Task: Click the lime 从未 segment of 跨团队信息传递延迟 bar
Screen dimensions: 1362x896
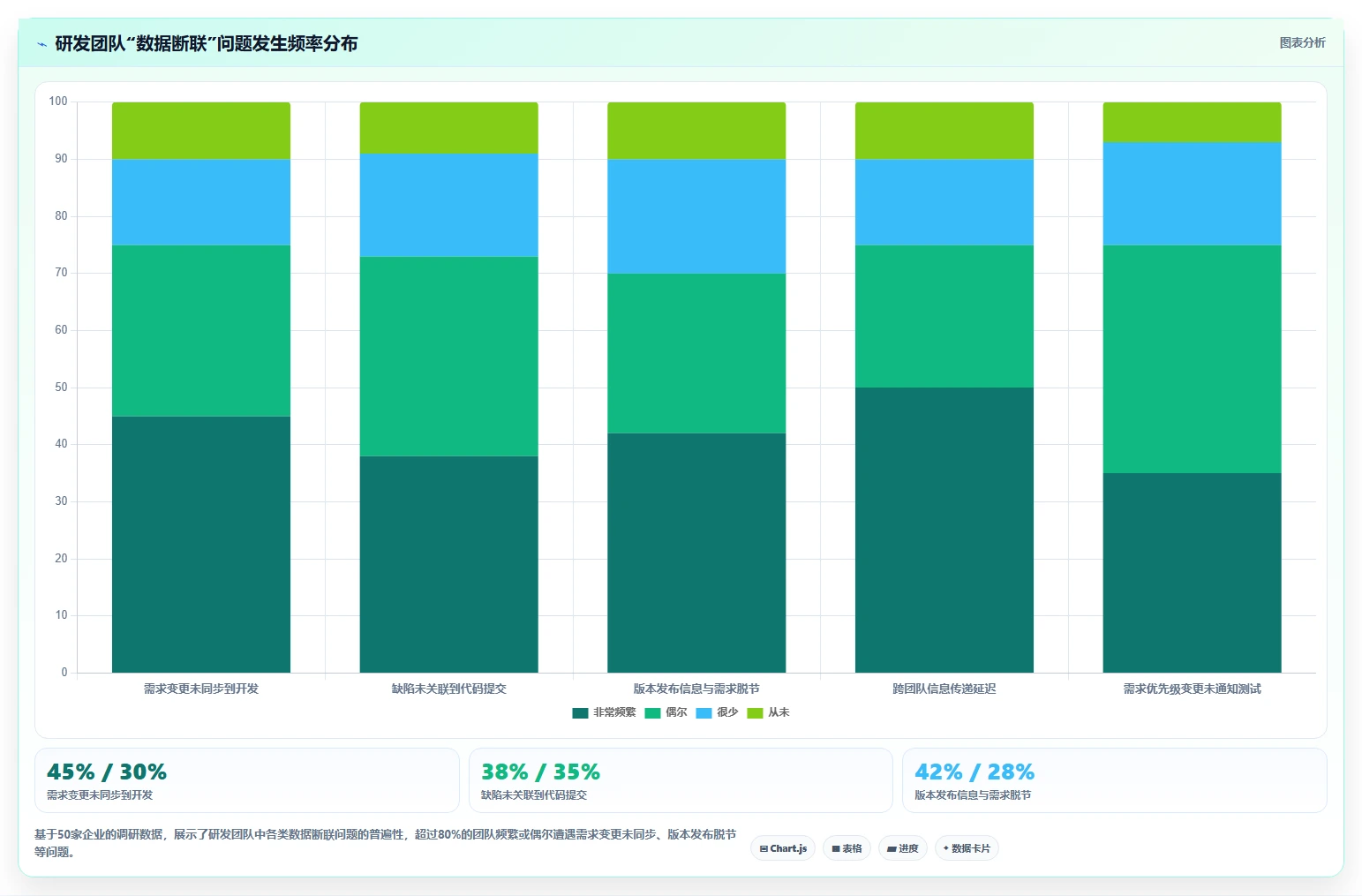Action: click(x=944, y=131)
